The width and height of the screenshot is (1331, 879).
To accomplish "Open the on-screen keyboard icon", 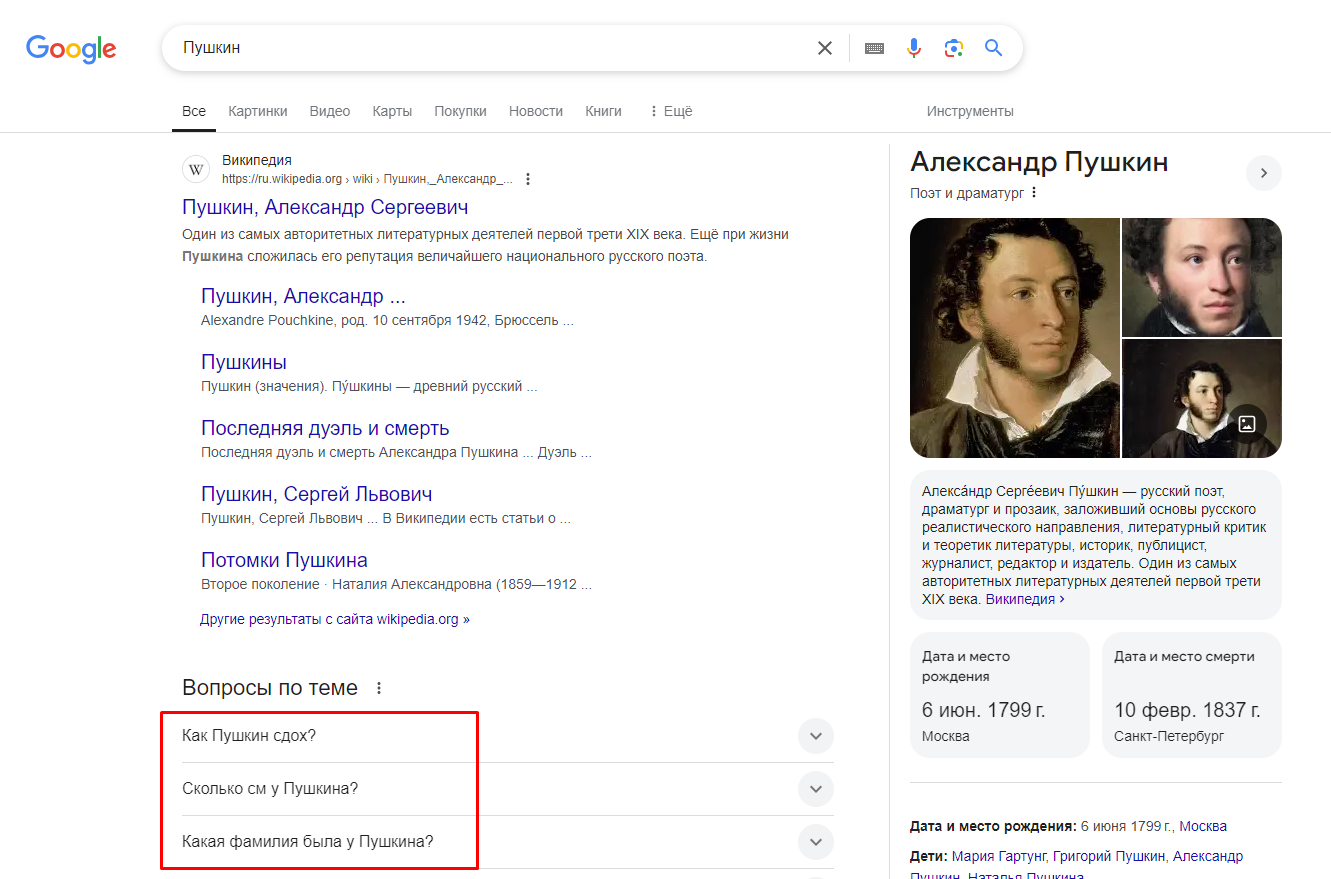I will [874, 48].
